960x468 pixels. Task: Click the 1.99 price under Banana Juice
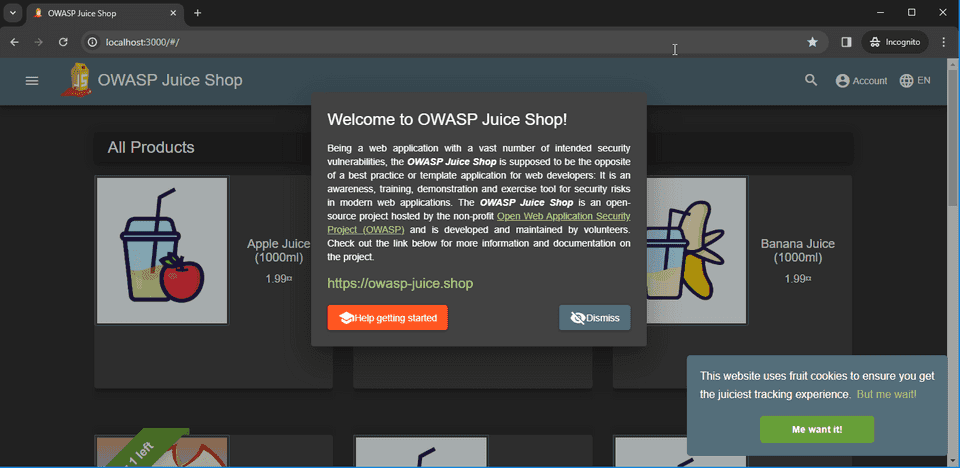tap(798, 279)
